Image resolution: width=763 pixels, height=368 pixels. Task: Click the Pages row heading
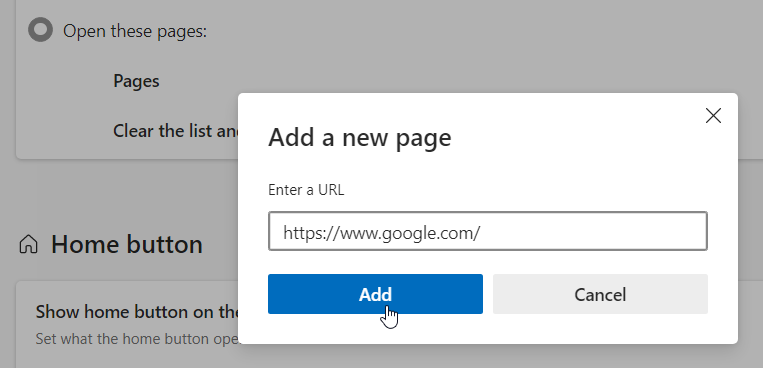136,81
